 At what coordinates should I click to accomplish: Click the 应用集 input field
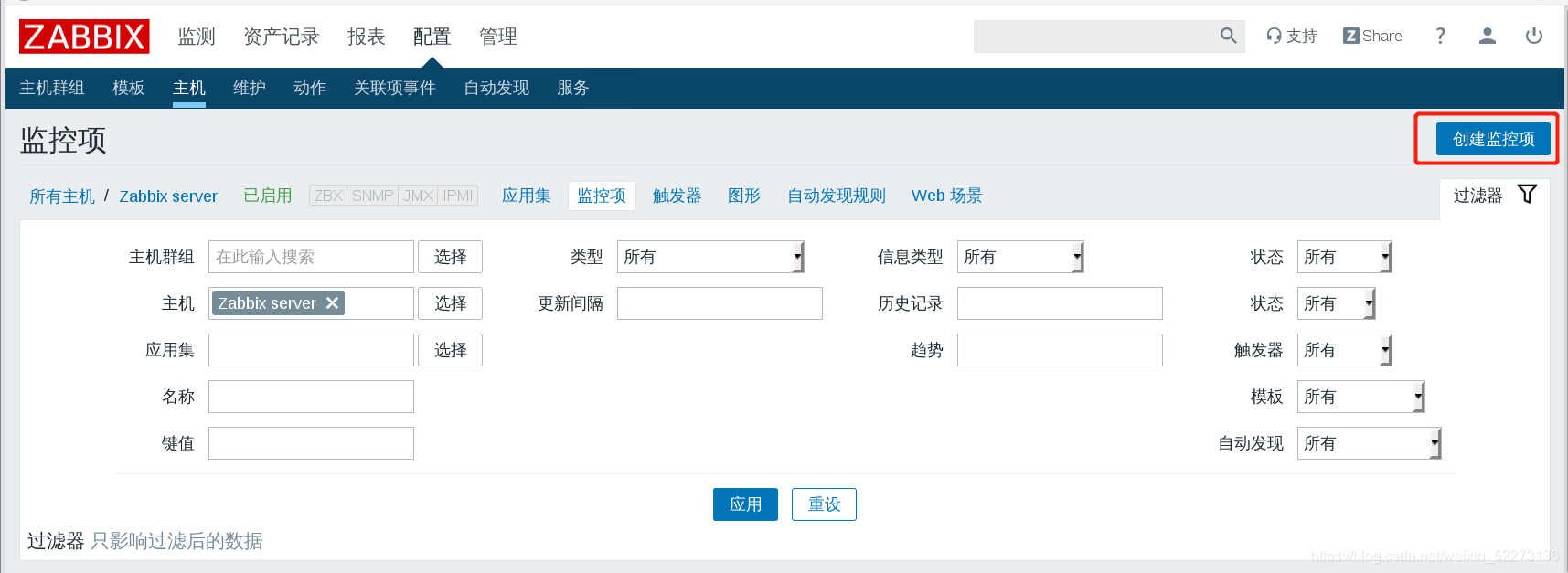click(311, 350)
